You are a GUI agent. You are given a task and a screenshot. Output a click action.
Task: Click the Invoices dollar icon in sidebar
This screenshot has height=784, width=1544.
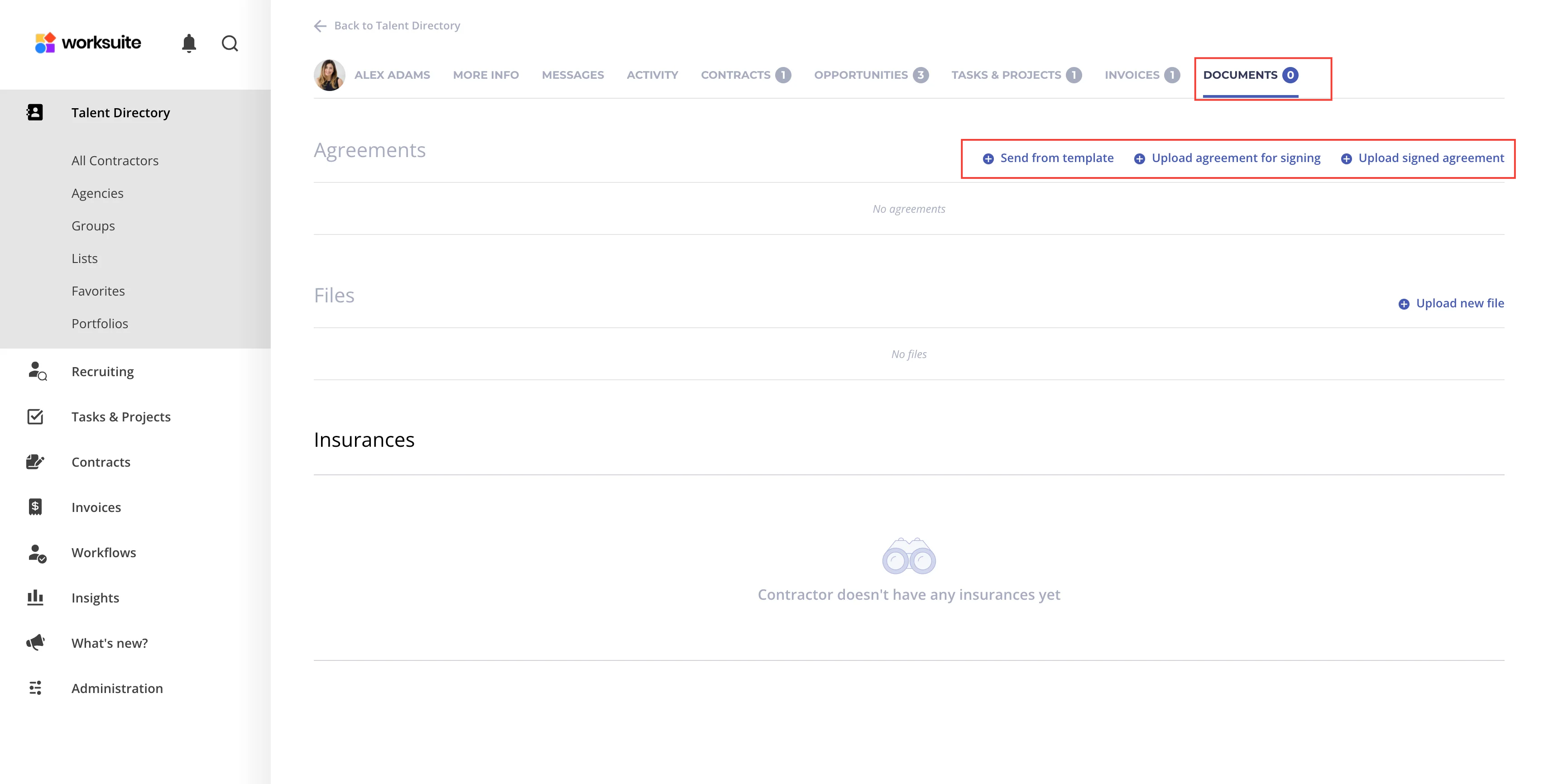[35, 507]
